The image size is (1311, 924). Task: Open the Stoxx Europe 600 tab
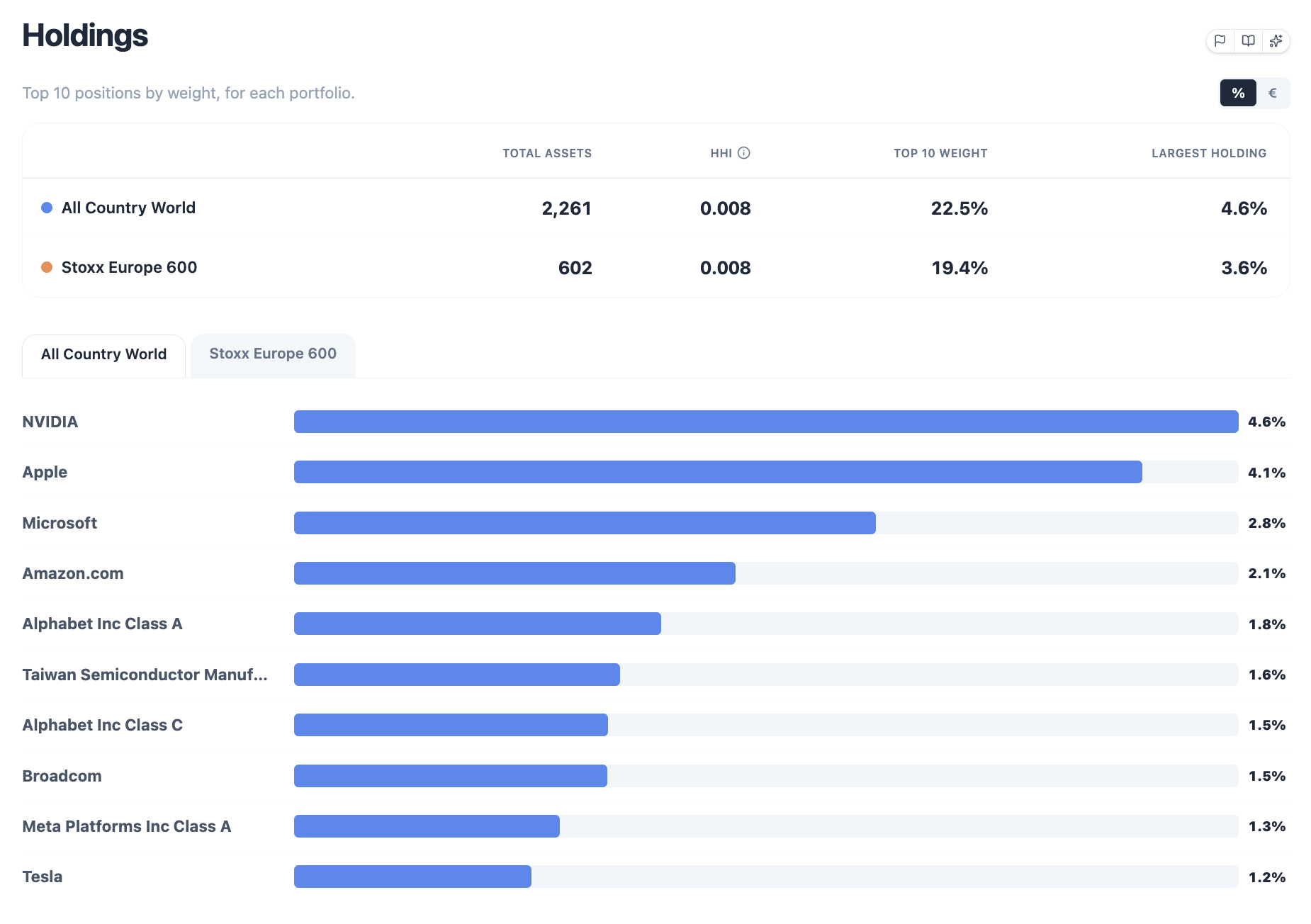coord(273,354)
